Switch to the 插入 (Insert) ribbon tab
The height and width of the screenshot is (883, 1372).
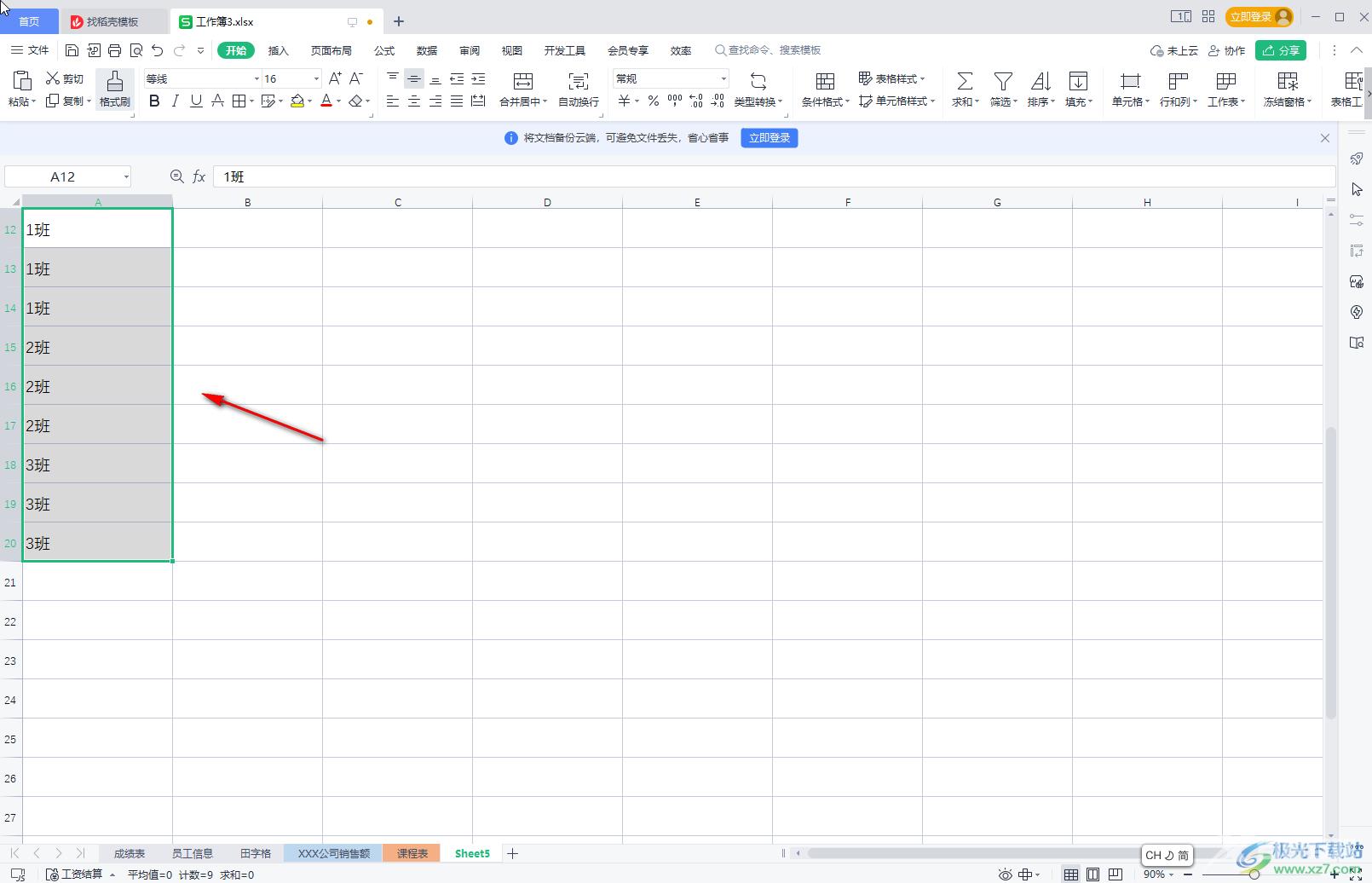279,50
